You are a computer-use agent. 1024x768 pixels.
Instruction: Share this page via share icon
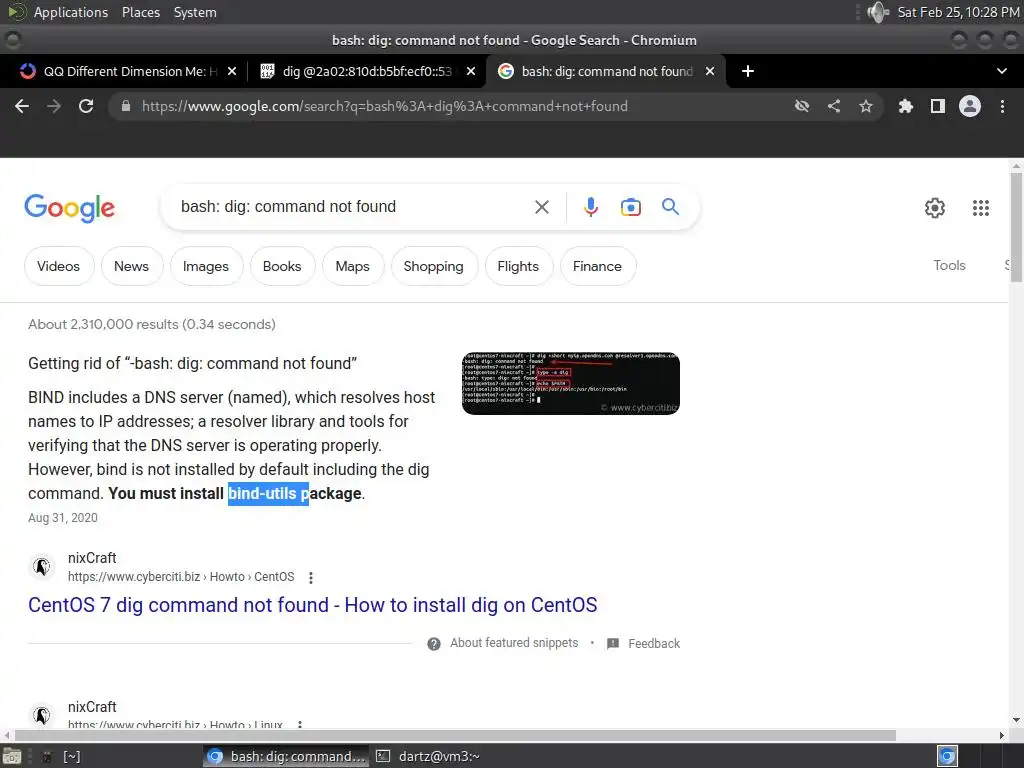coord(834,106)
